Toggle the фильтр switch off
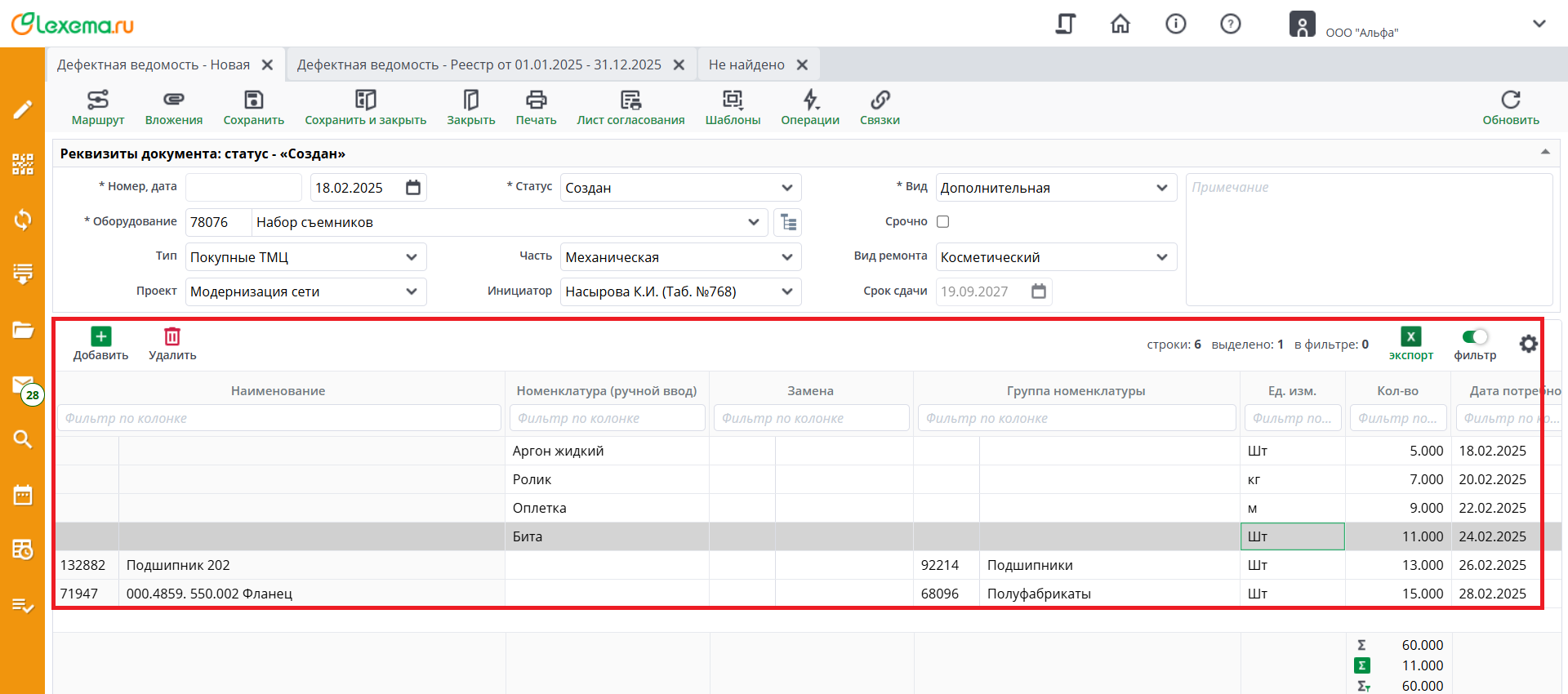Image resolution: width=1568 pixels, height=694 pixels. click(1475, 337)
